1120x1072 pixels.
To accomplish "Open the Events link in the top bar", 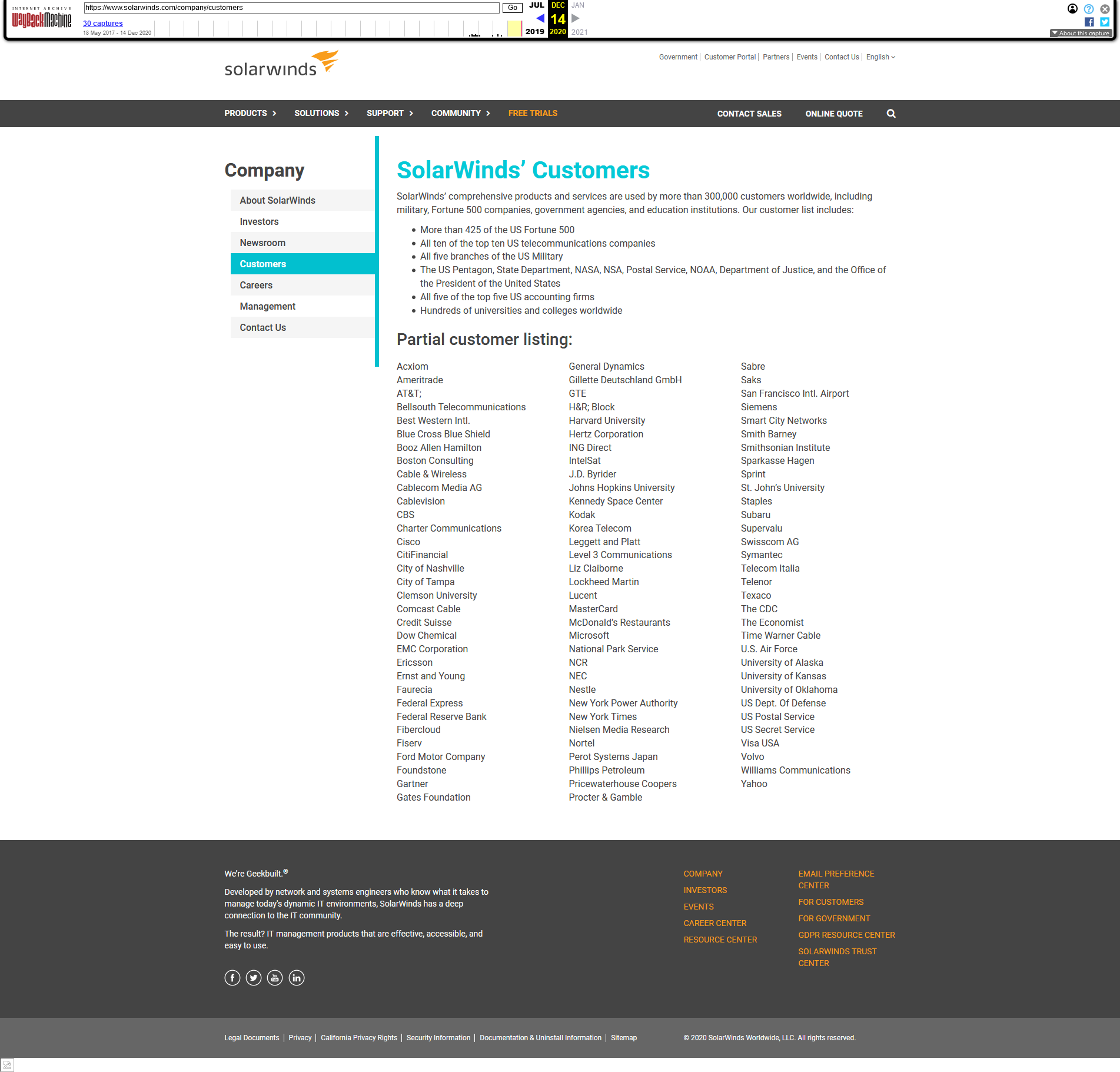I will tap(807, 57).
